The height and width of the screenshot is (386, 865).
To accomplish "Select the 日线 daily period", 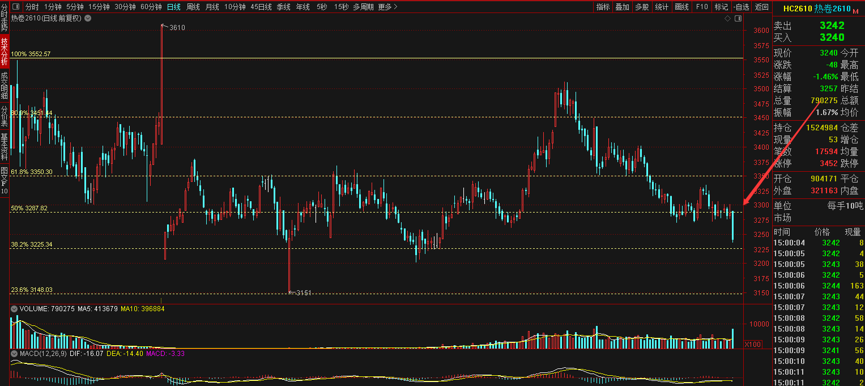I will point(173,7).
